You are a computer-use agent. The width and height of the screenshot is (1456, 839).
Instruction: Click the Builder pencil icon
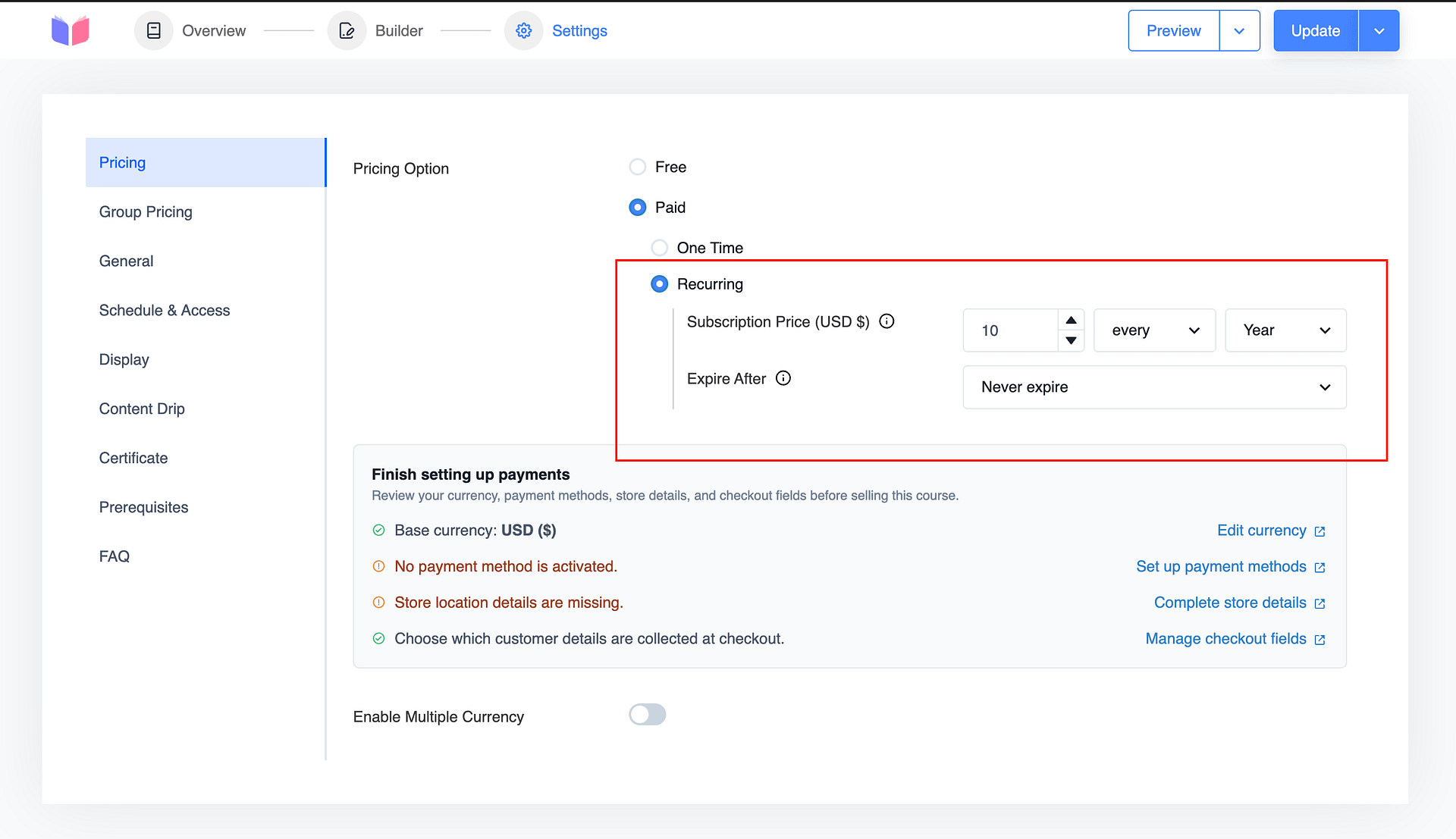tap(347, 30)
